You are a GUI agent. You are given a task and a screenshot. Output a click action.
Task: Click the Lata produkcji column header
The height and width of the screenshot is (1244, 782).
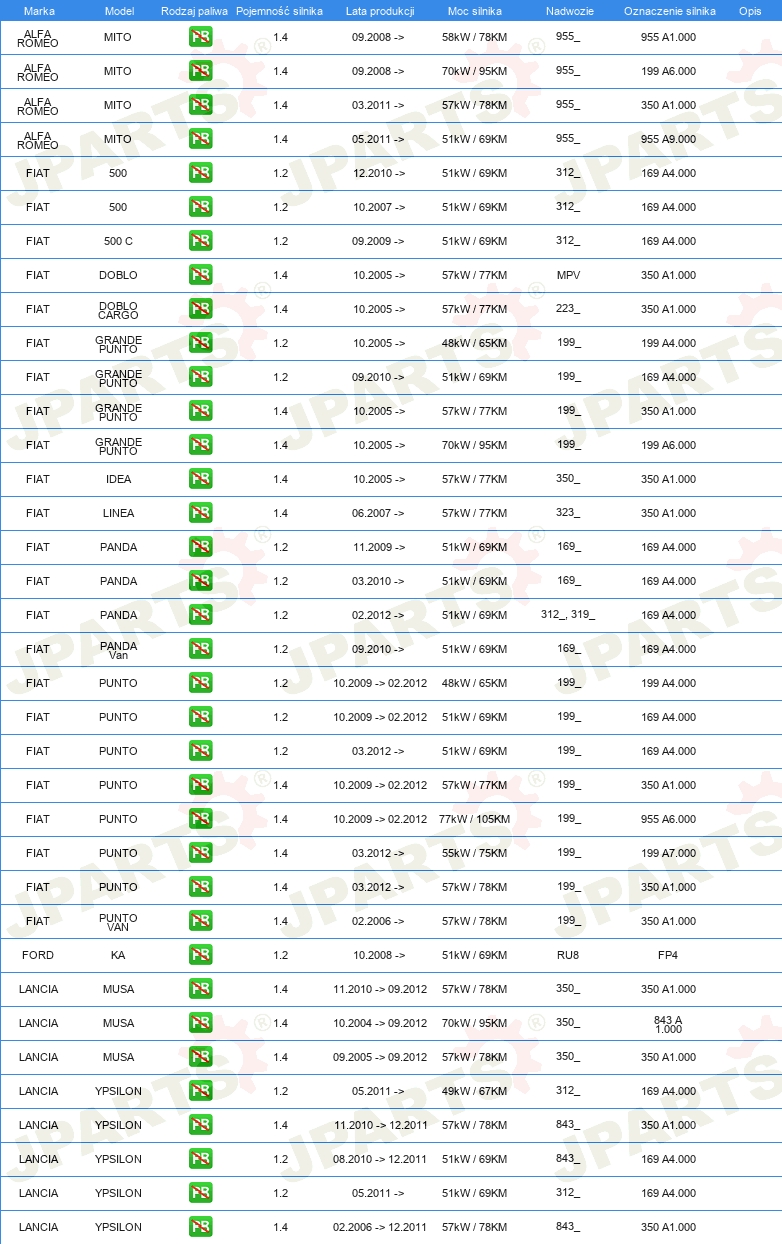pos(380,11)
